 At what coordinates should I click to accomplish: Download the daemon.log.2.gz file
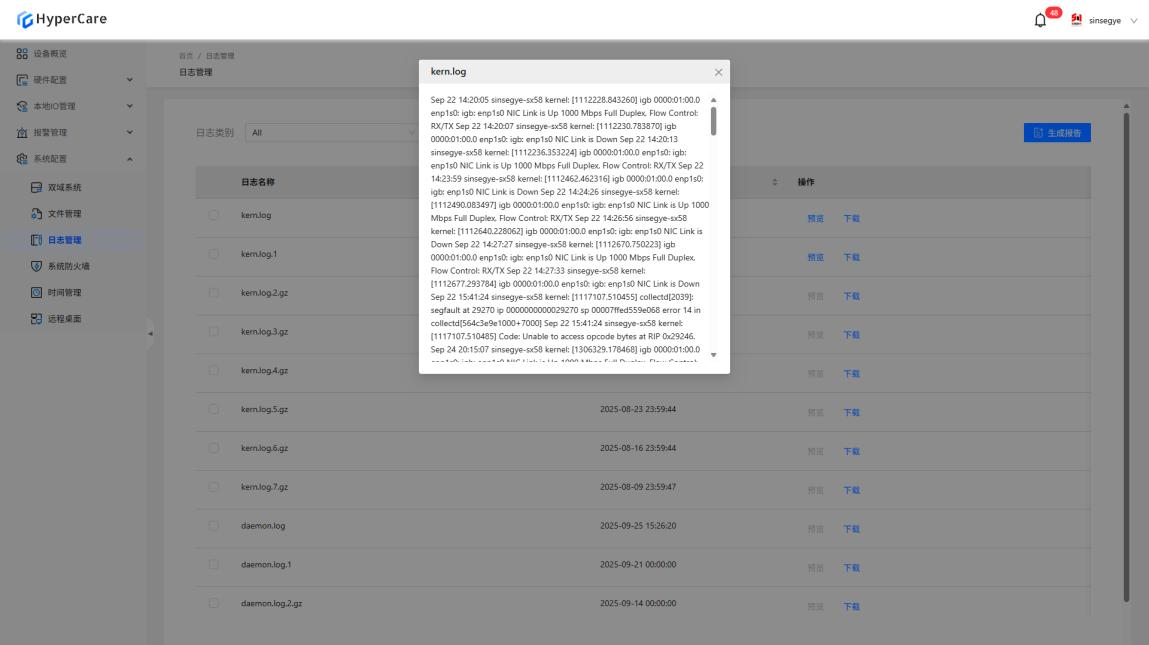(x=851, y=607)
